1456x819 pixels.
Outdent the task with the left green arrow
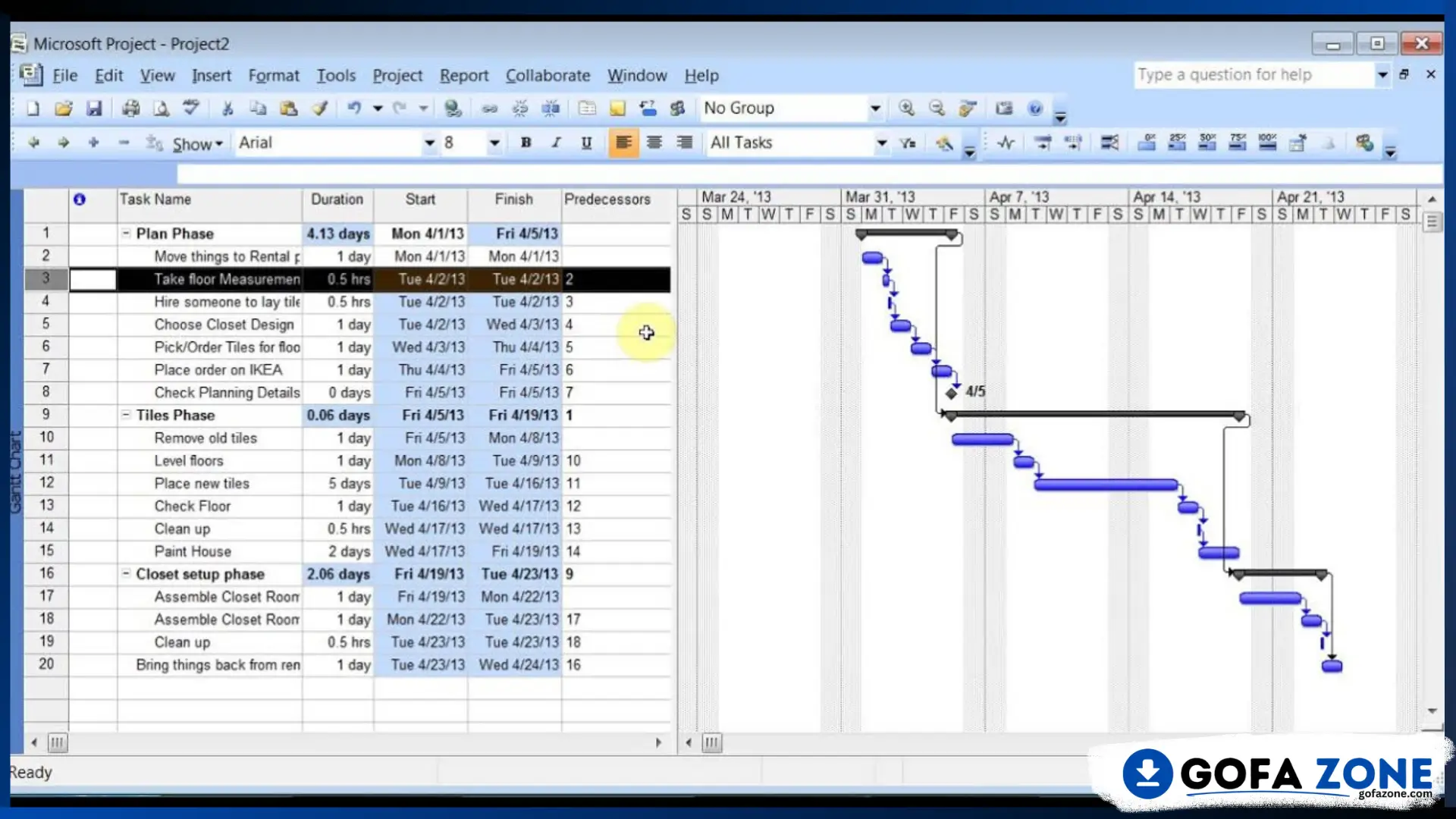(x=33, y=143)
